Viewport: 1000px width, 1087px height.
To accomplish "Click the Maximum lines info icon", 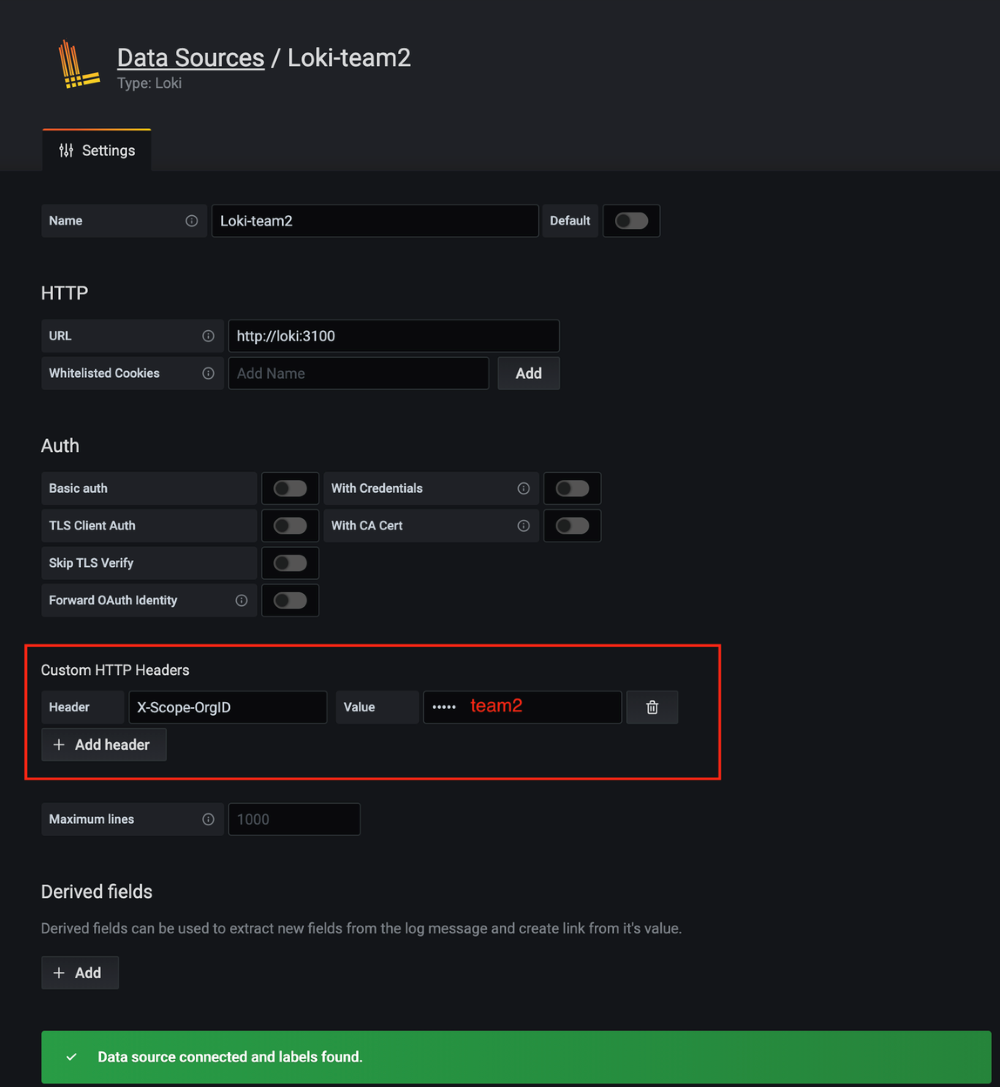I will coord(208,819).
